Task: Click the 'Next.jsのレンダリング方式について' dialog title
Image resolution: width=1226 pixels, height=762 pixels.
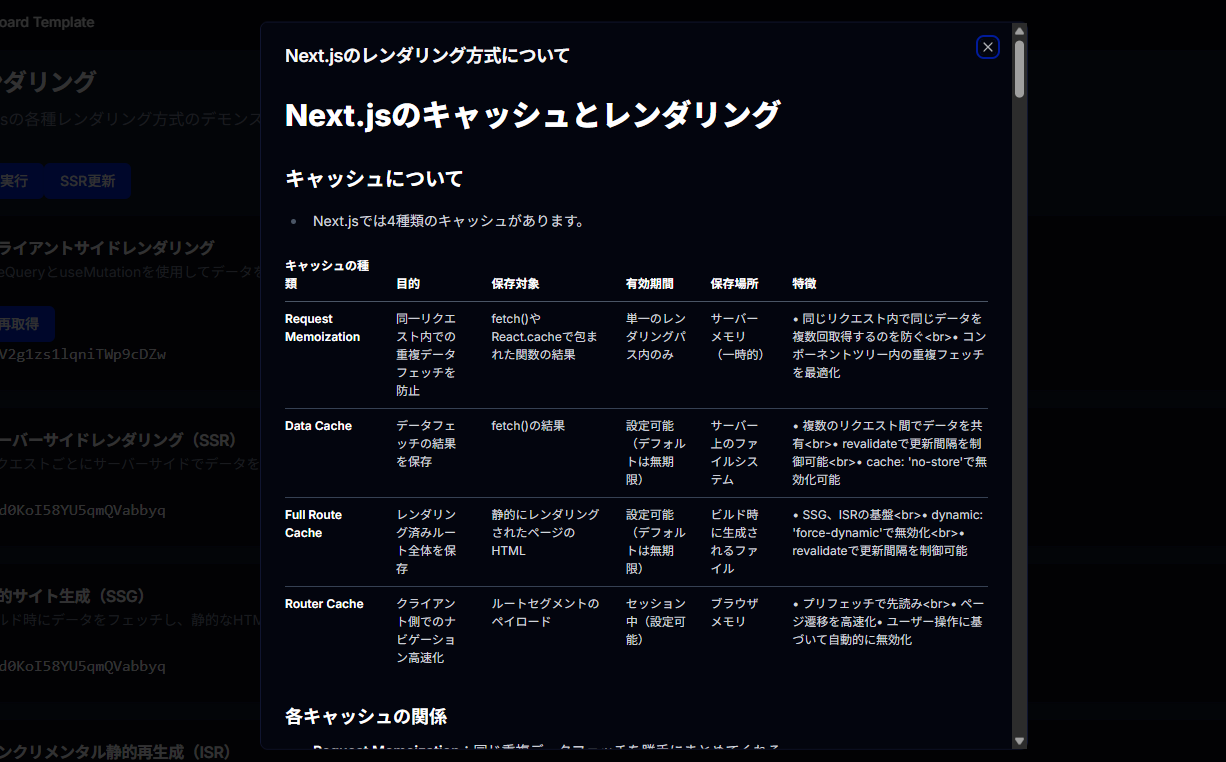Action: pos(427,56)
